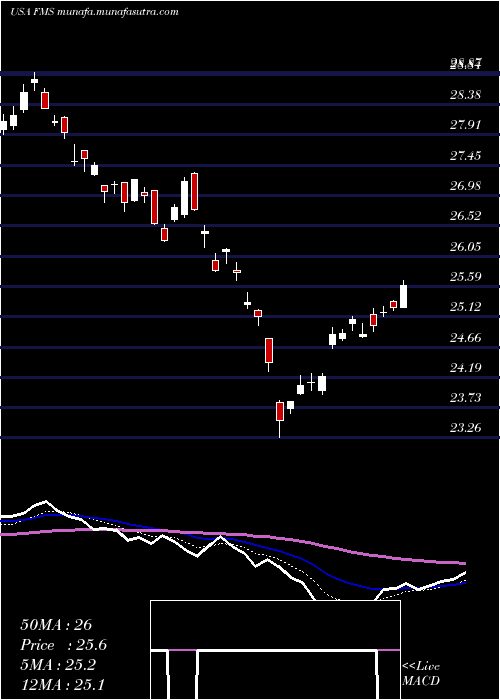Click the 23.73 price axis label
Image resolution: width=500 pixels, height=700 pixels.
tap(466, 398)
